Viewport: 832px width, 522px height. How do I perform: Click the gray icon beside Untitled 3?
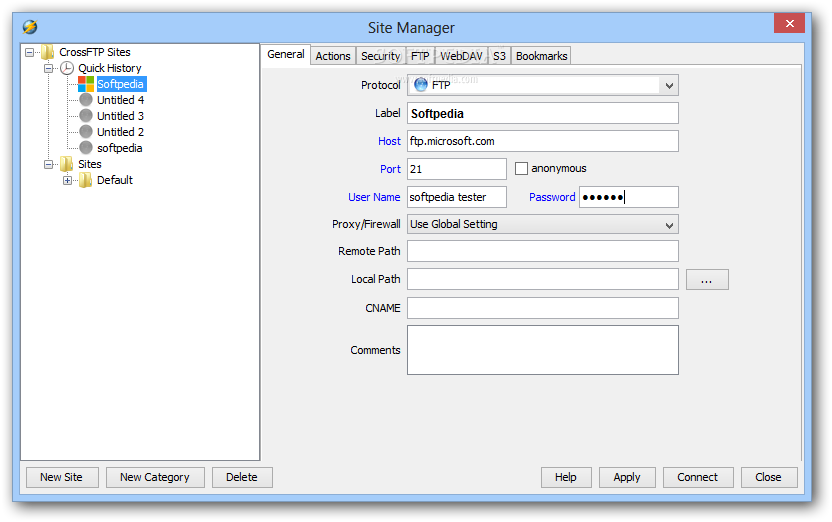(86, 116)
